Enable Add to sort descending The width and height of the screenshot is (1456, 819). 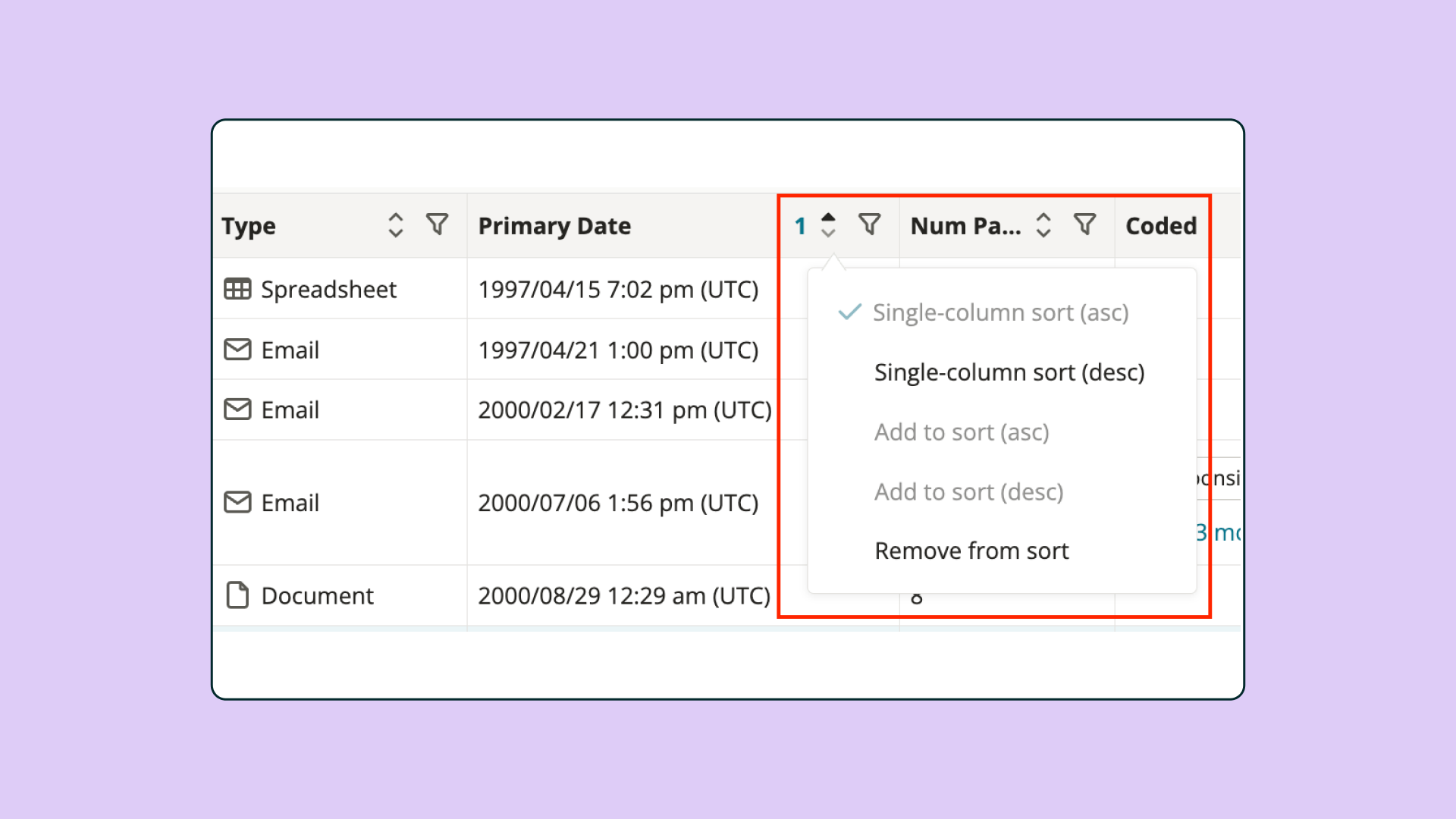tap(969, 491)
